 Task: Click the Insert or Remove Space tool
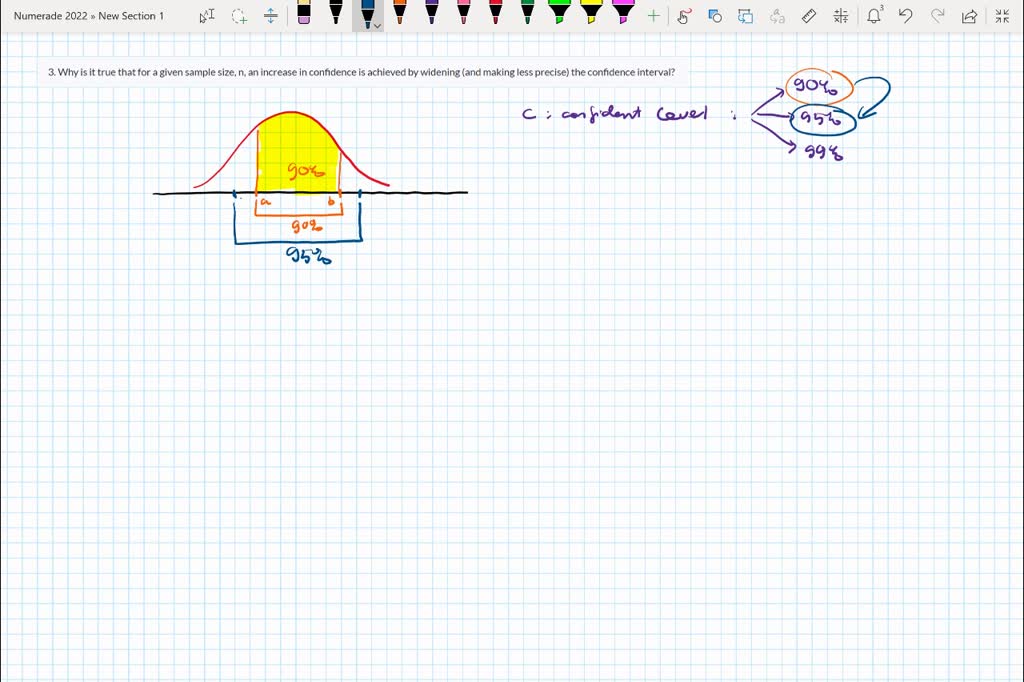(x=270, y=16)
